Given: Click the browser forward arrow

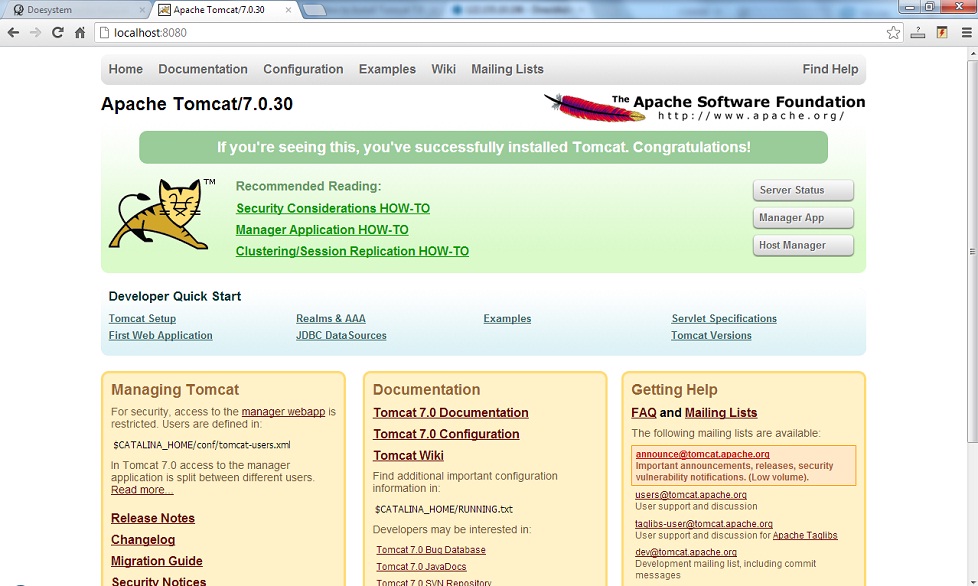Looking at the screenshot, I should pos(36,33).
